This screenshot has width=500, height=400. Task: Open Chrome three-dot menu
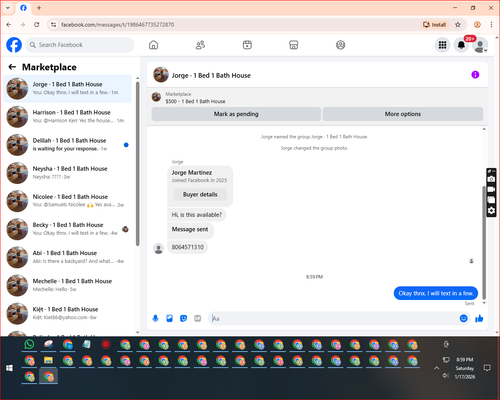[491, 25]
